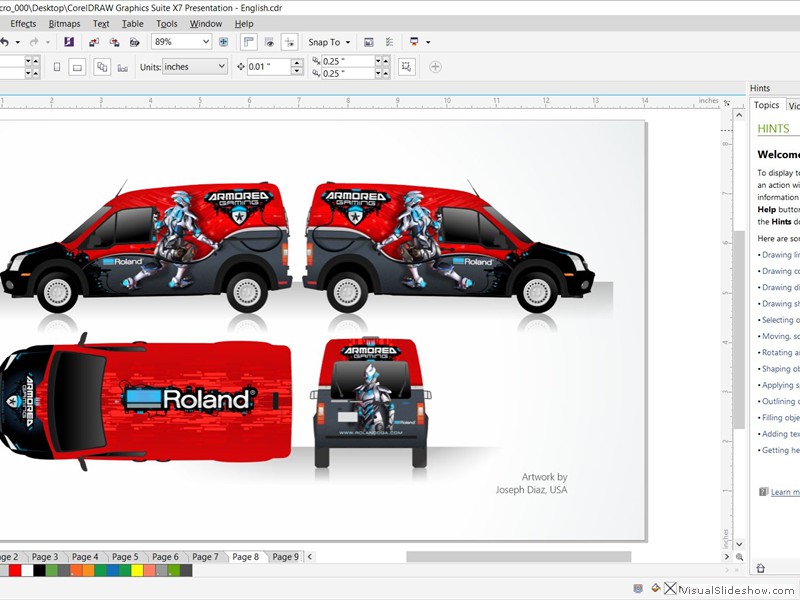Open the Table menu
The width and height of the screenshot is (800, 600).
click(133, 23)
